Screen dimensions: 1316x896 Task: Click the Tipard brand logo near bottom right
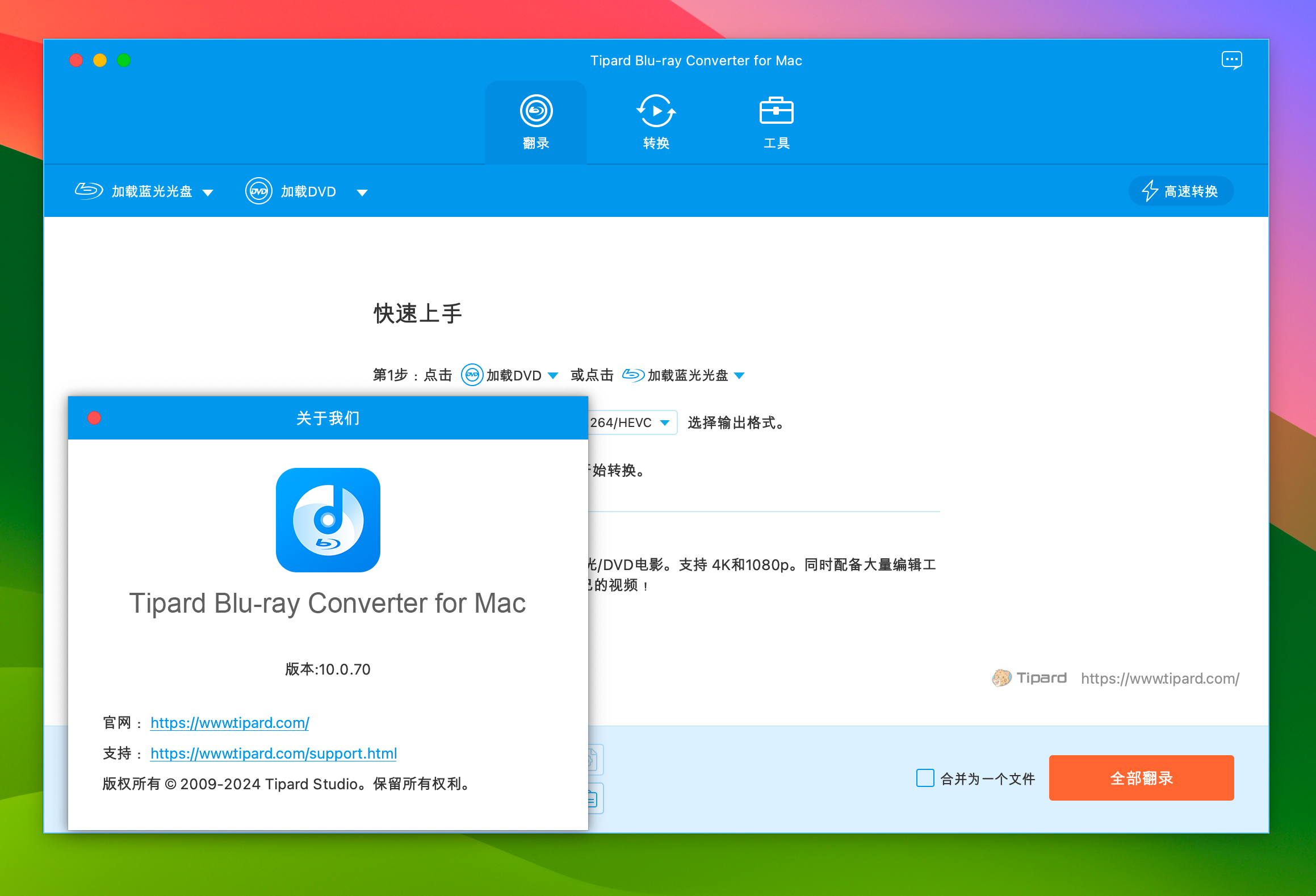1029,678
